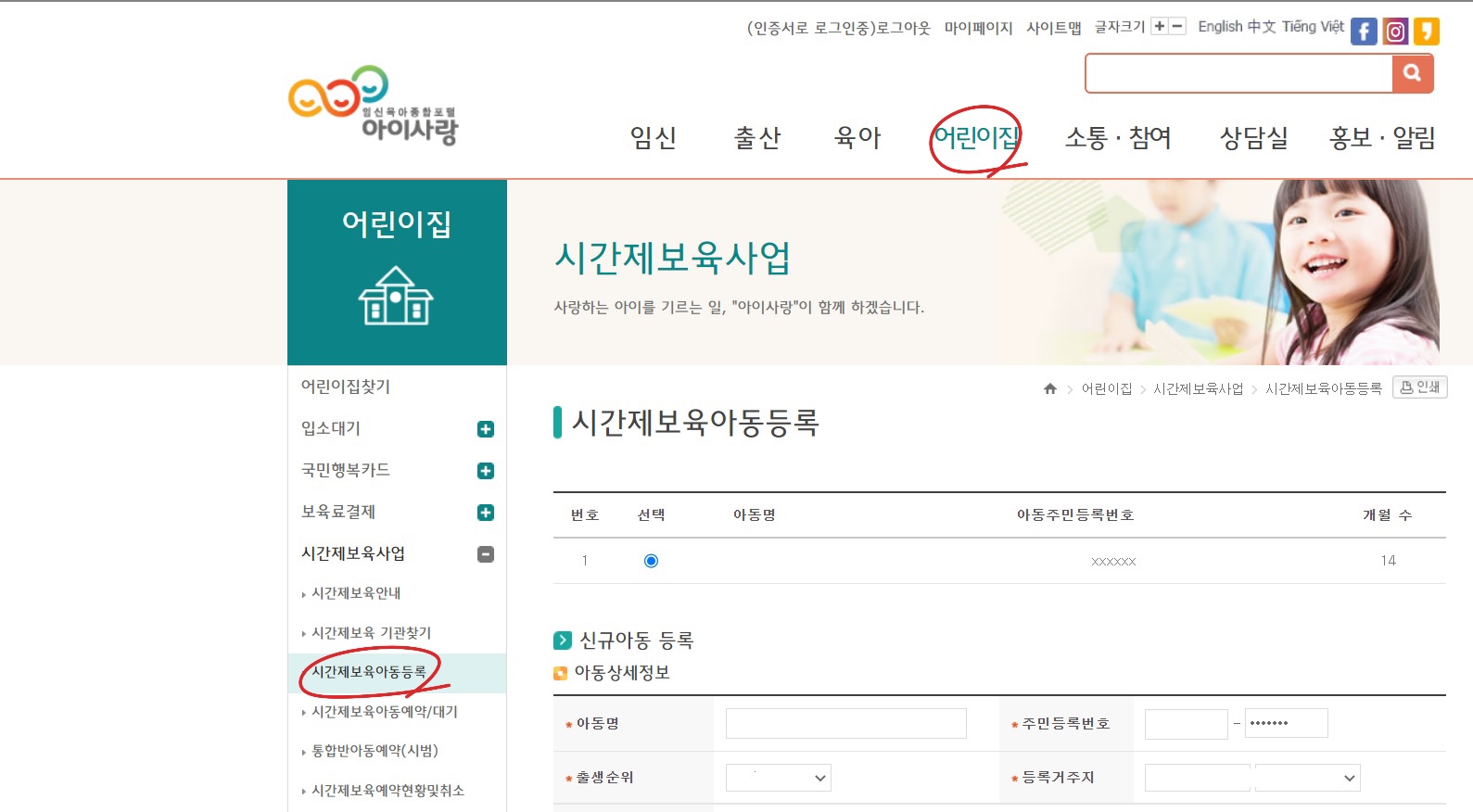
Task: Click the breadcrumb 시간제보육아동등록 link
Action: coord(1324,388)
